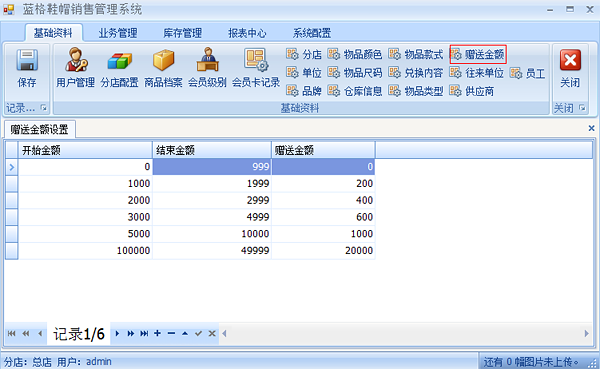Close the 赠送金额设置 tab panel

pyautogui.click(x=591, y=128)
